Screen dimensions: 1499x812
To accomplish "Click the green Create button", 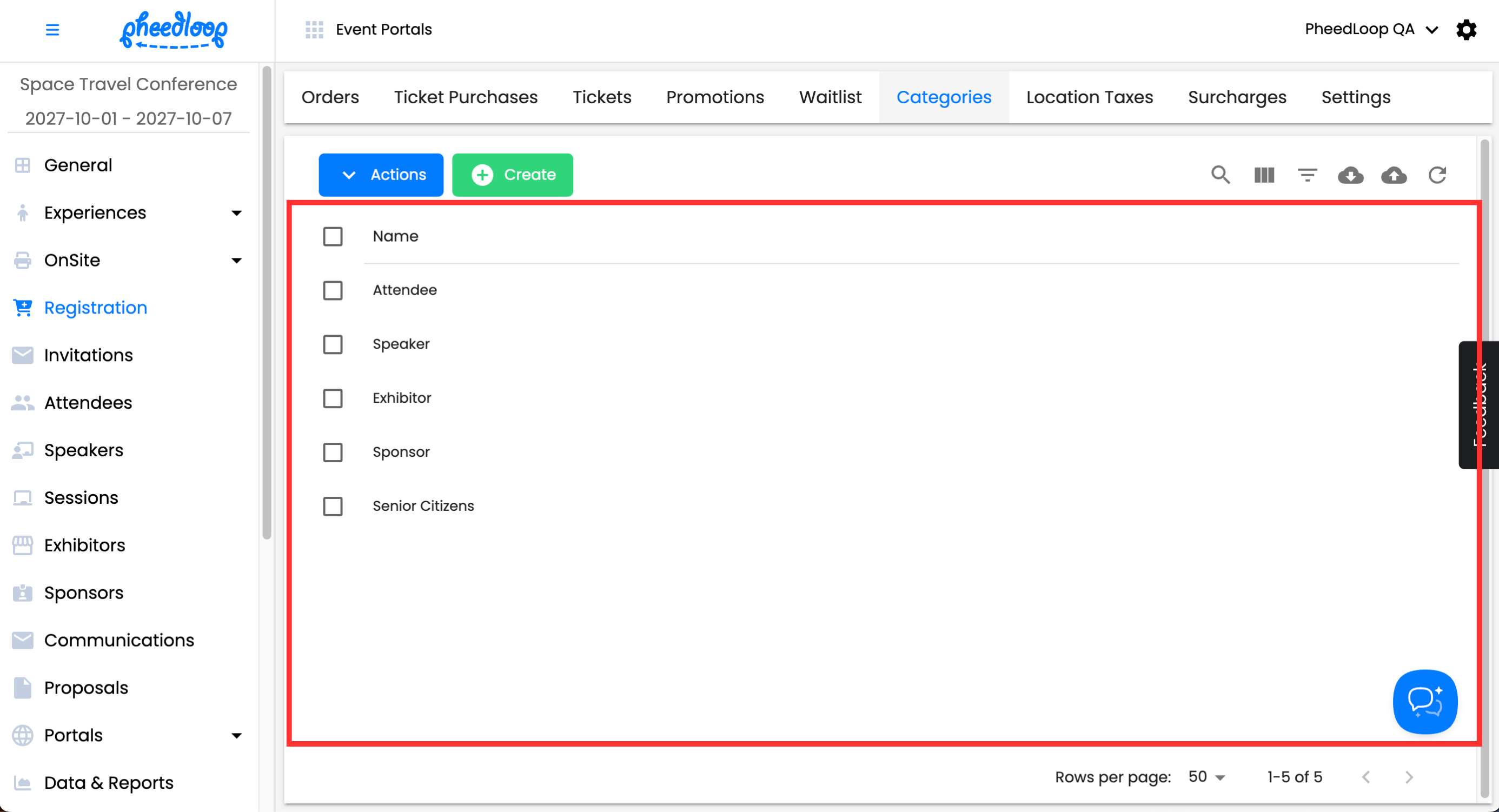I will point(512,175).
